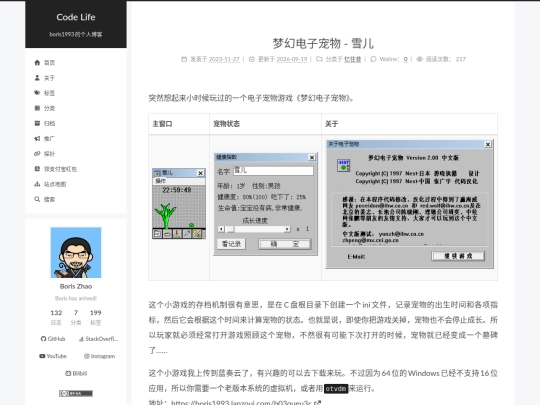Image resolution: width=540 pixels, height=405 pixels.
Task: Click the 阅读次数 217 view count
Action: 441,59
